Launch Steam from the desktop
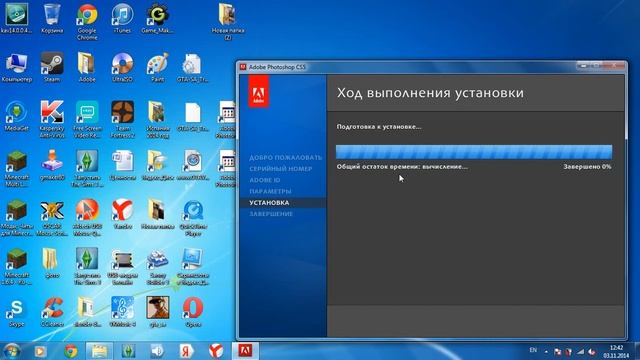640x360 pixels. (52, 68)
